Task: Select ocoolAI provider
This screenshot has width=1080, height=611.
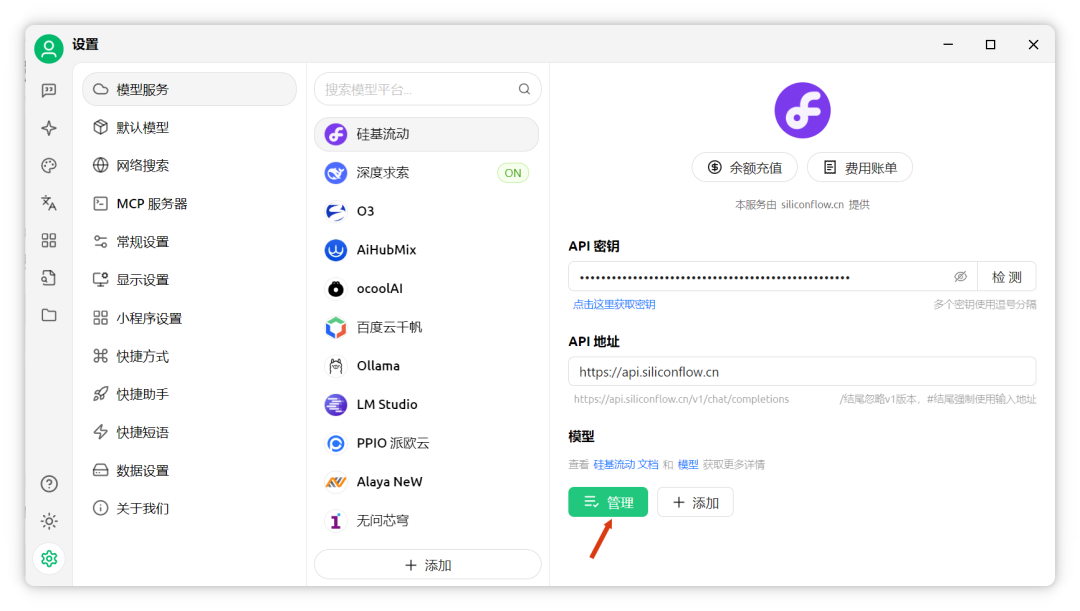Action: point(426,289)
